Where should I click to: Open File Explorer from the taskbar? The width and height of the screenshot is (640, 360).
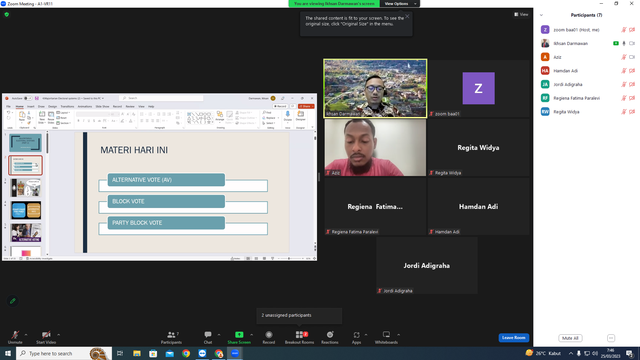[137, 353]
